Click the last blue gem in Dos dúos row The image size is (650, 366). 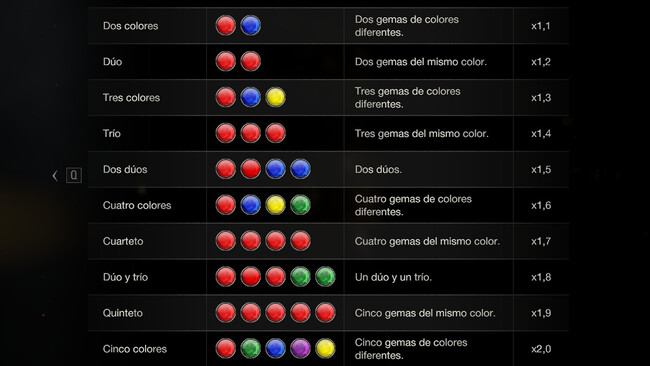coord(301,169)
